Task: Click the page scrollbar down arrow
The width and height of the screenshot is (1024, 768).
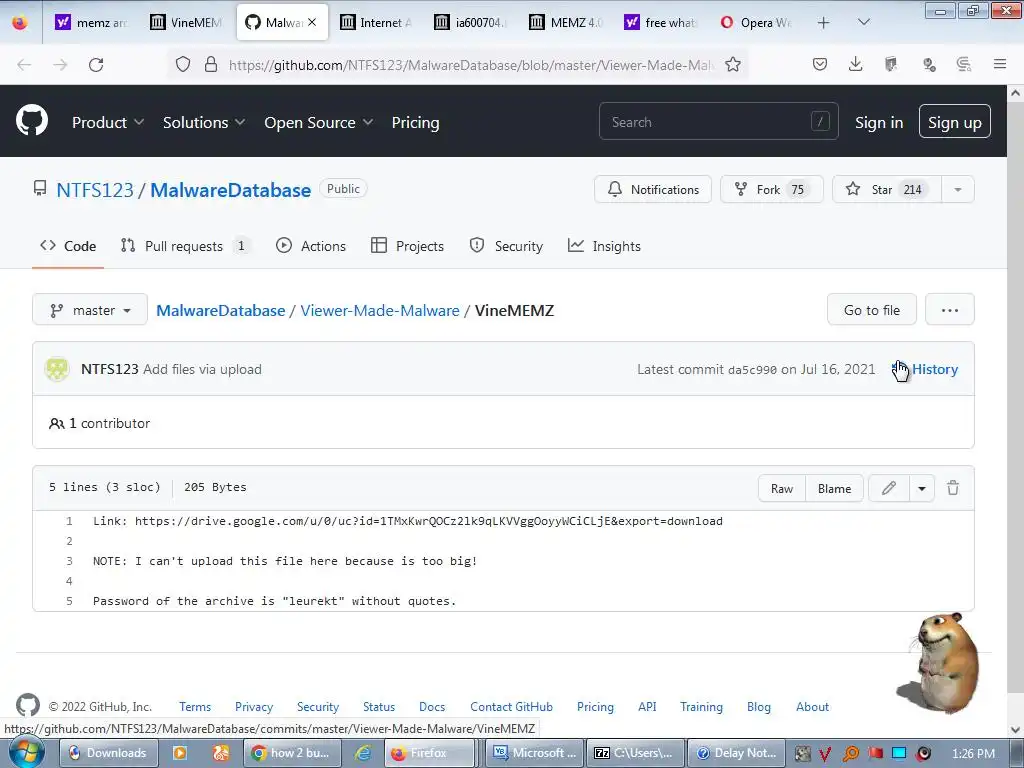Action: (x=1016, y=729)
